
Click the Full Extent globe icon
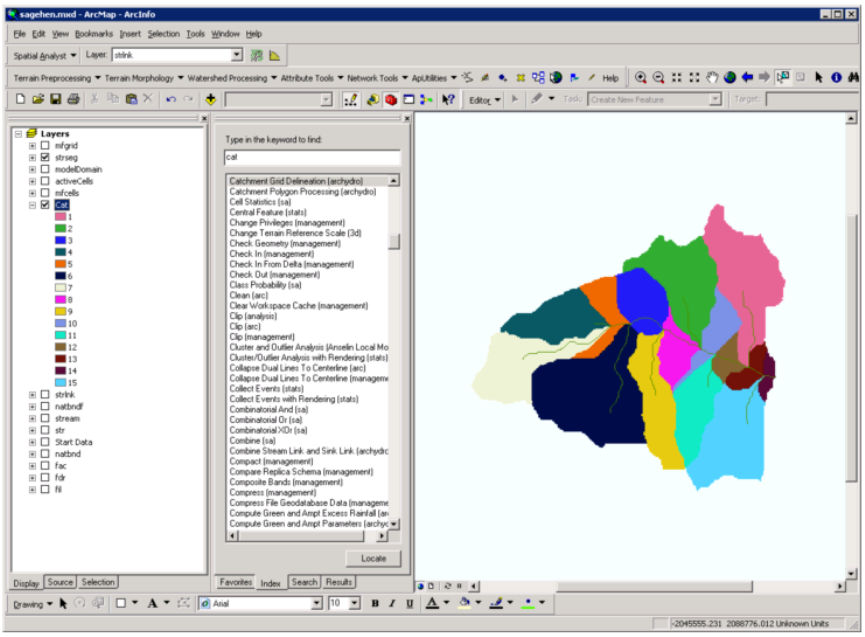730,78
